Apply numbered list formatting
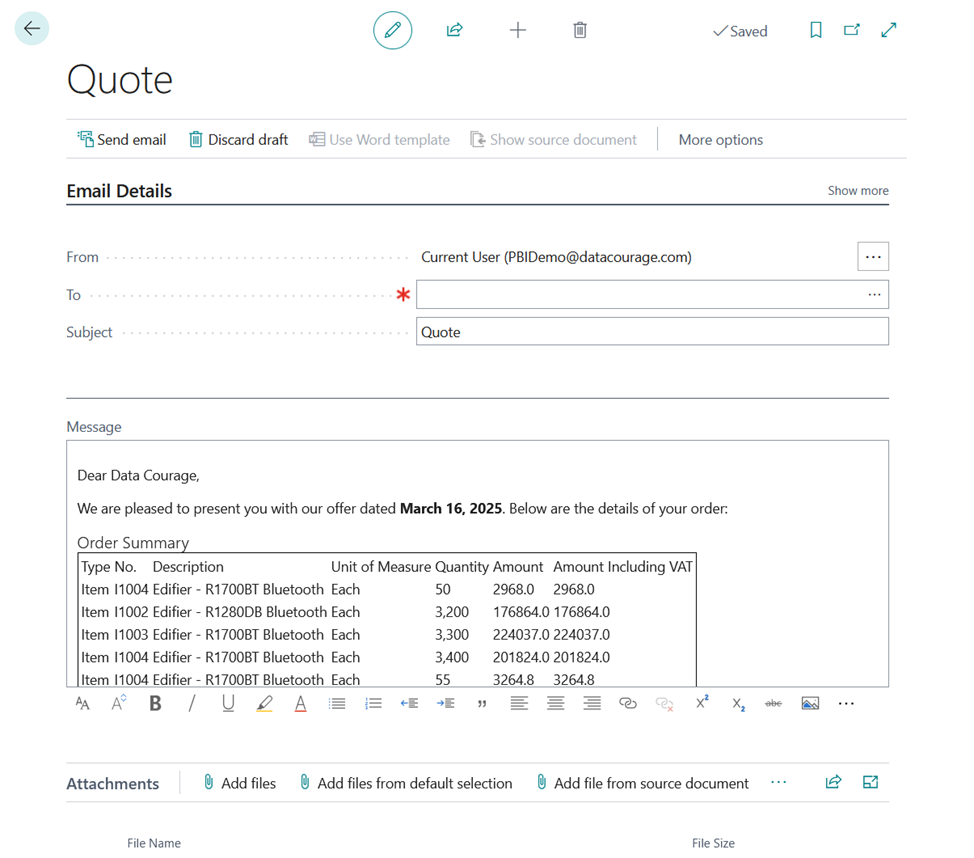 pyautogui.click(x=373, y=704)
